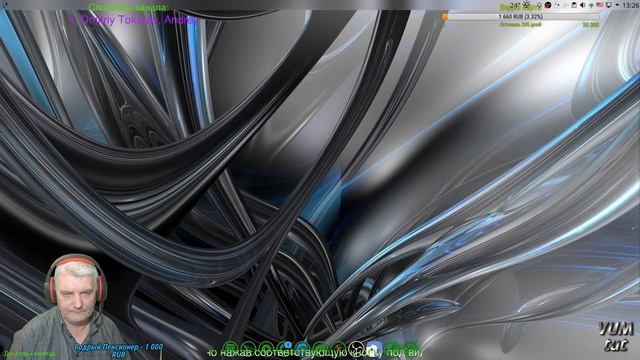
Task: Switch keyboard layout using the US flag icon
Action: (x=600, y=5)
